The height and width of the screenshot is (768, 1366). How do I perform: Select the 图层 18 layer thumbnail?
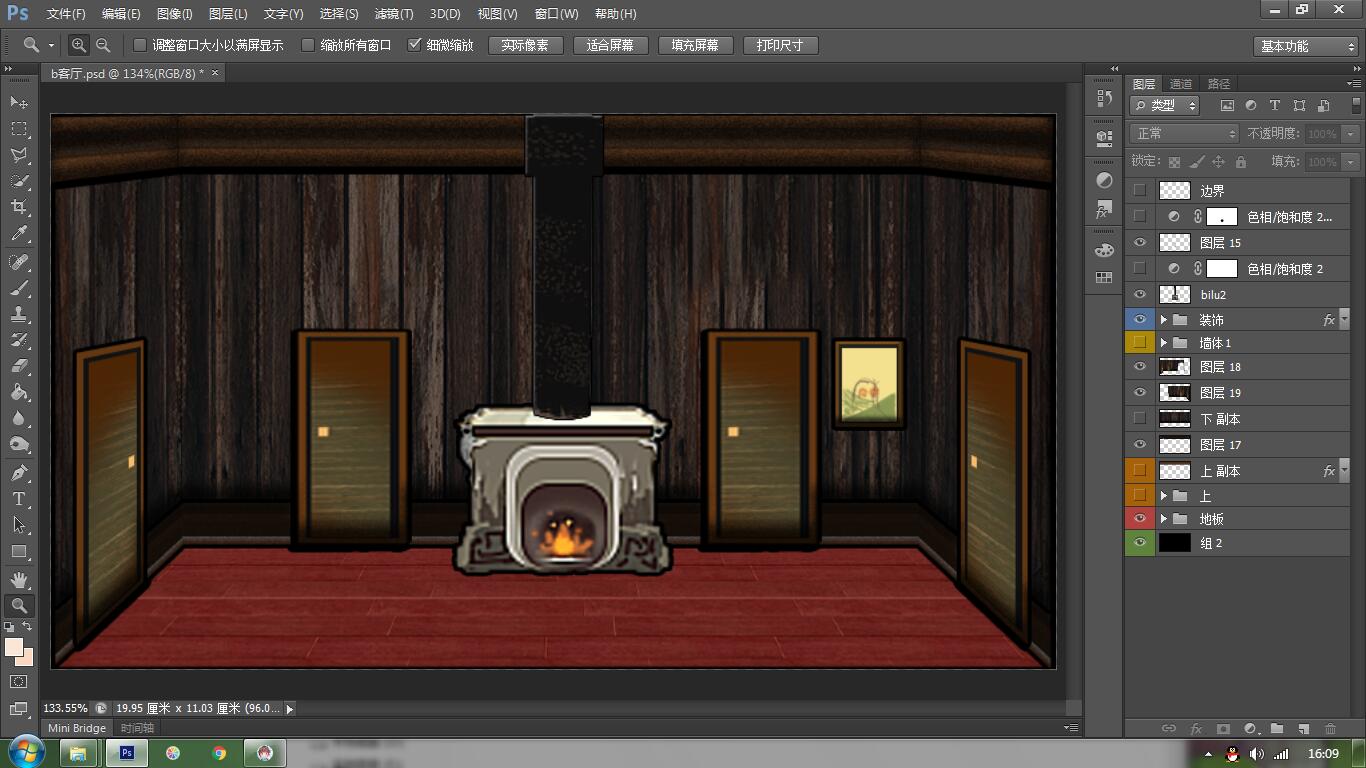tap(1174, 367)
